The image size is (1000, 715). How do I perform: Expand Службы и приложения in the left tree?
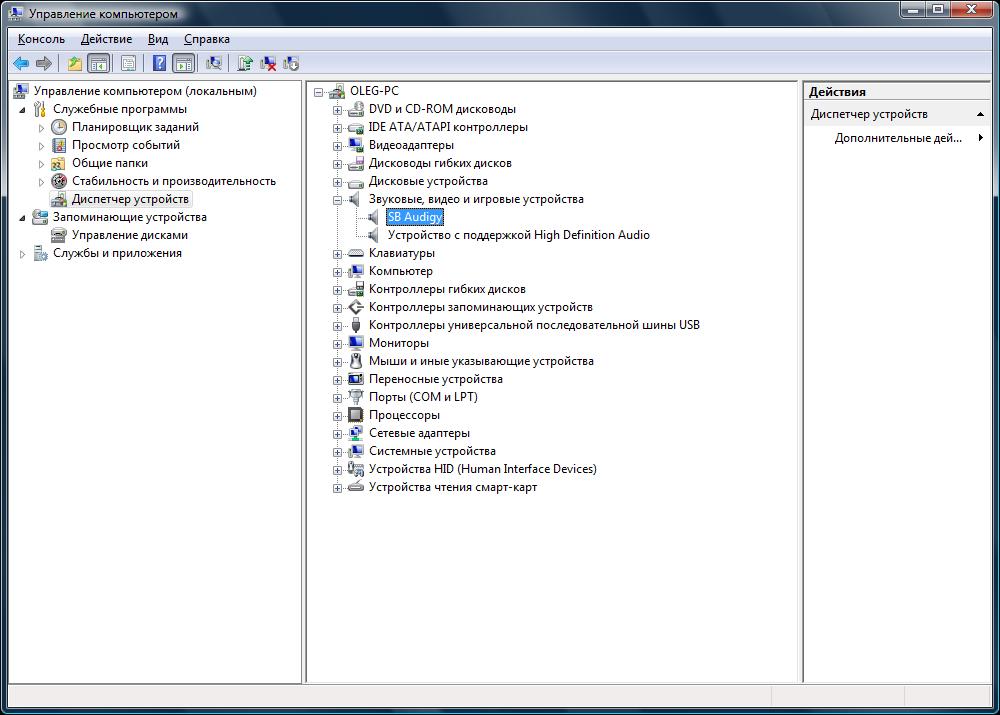click(x=23, y=254)
